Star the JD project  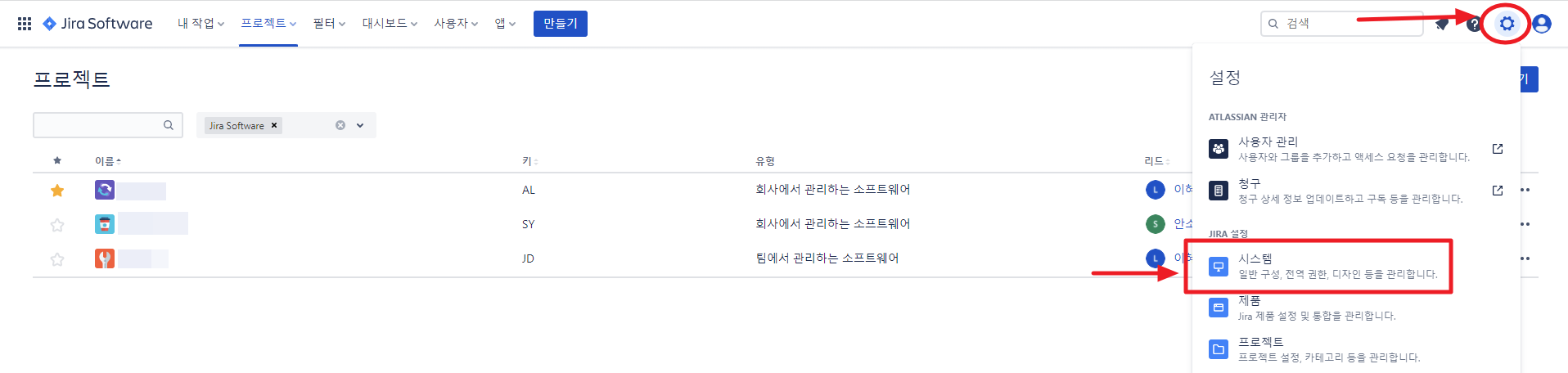coord(57,259)
